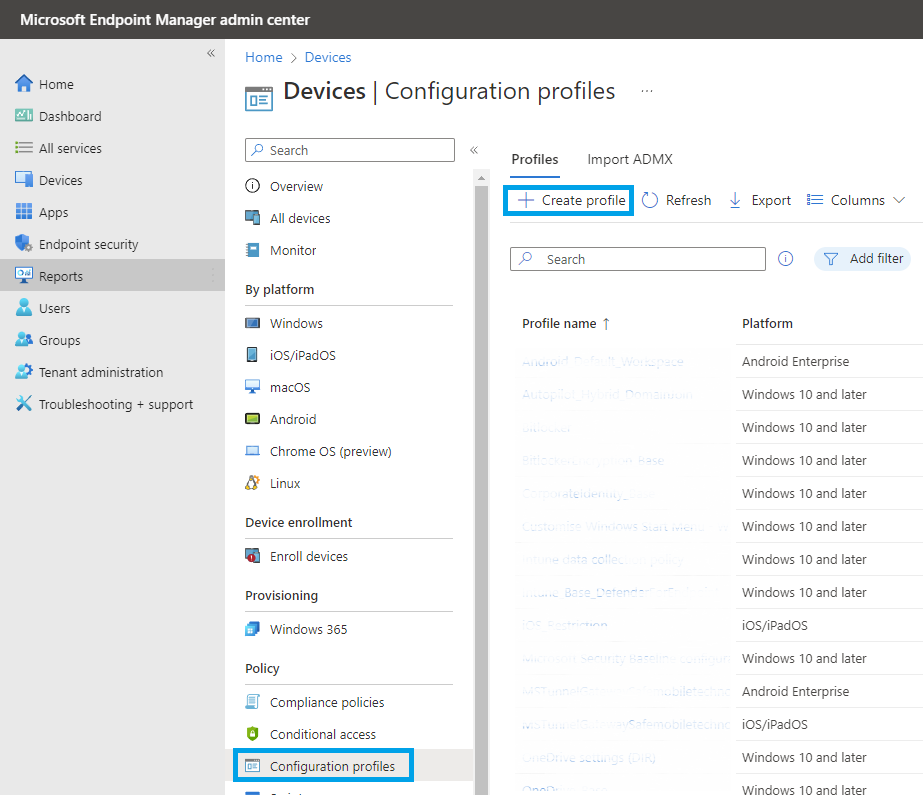
Task: Export the profiles list
Action: point(760,200)
